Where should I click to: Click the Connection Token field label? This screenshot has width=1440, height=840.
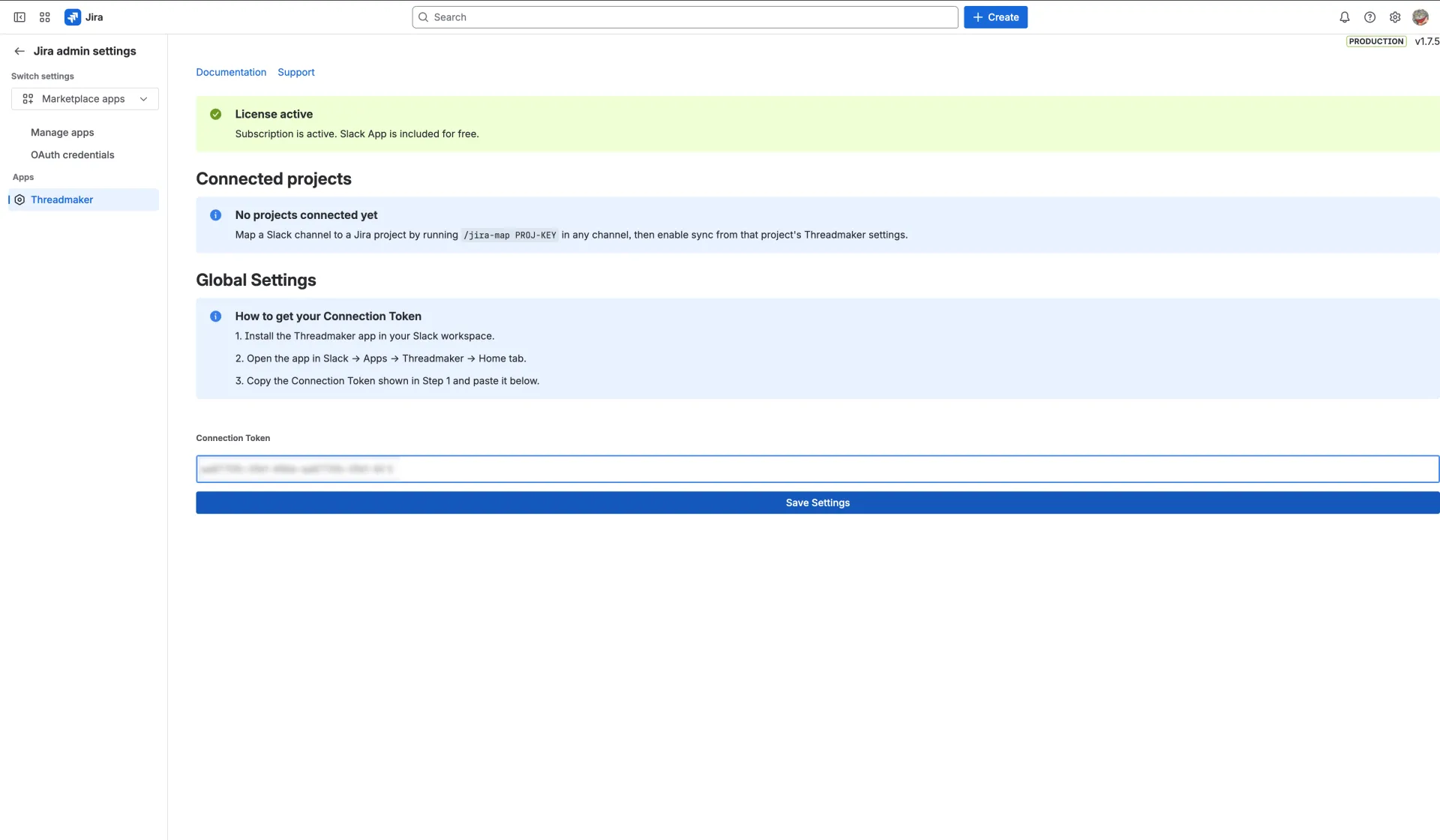click(233, 438)
